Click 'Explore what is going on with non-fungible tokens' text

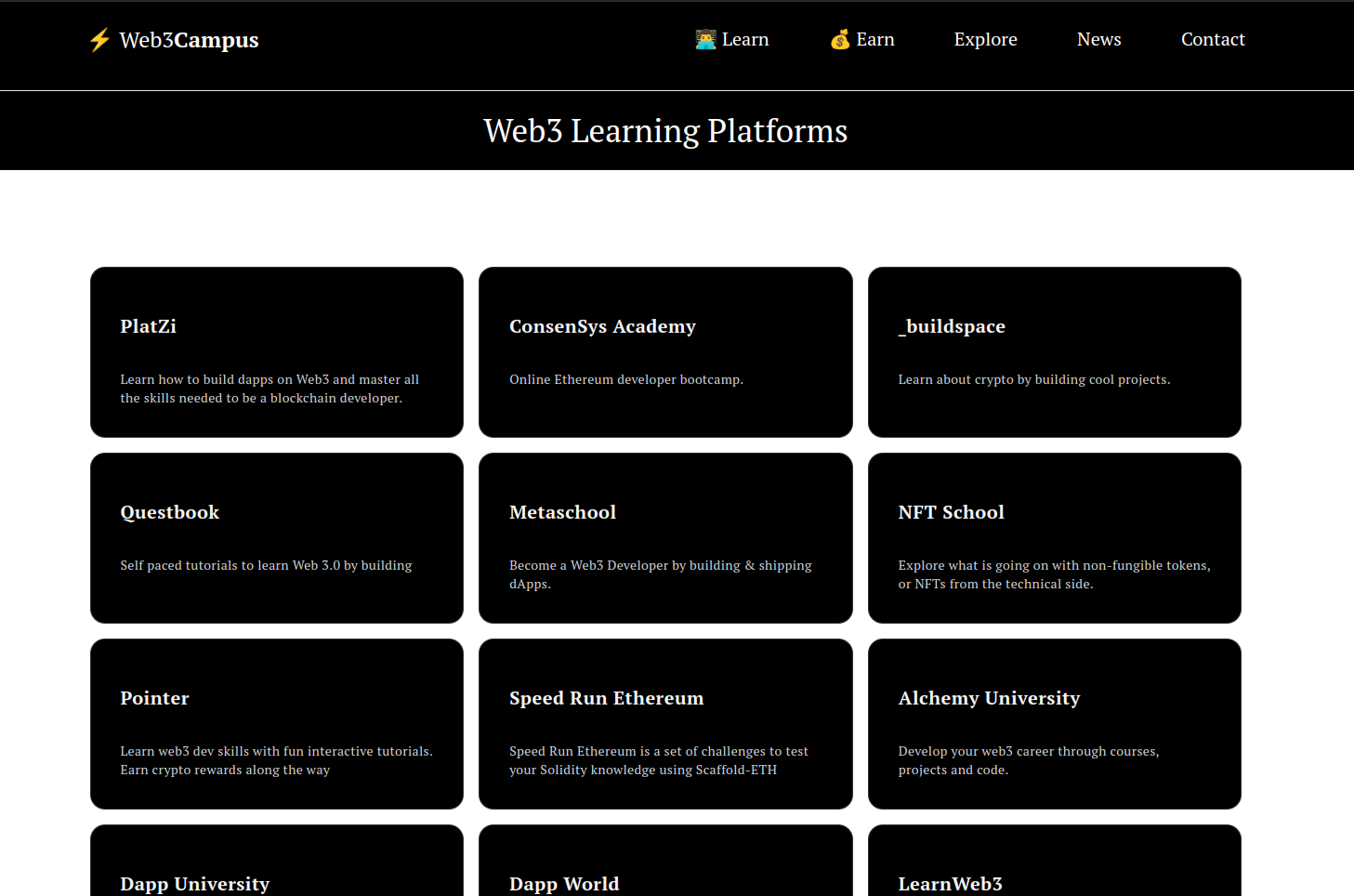pyautogui.click(x=1055, y=574)
